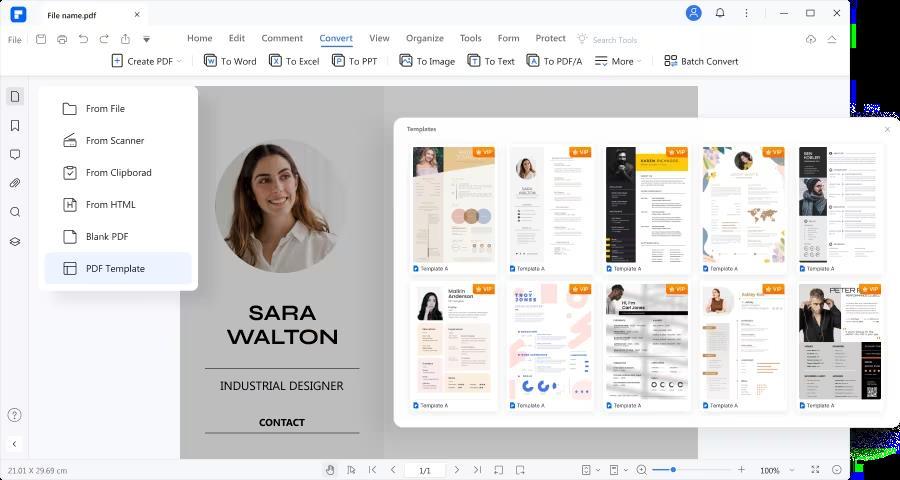Open the Bookmarks panel in left sidebar

[15, 126]
